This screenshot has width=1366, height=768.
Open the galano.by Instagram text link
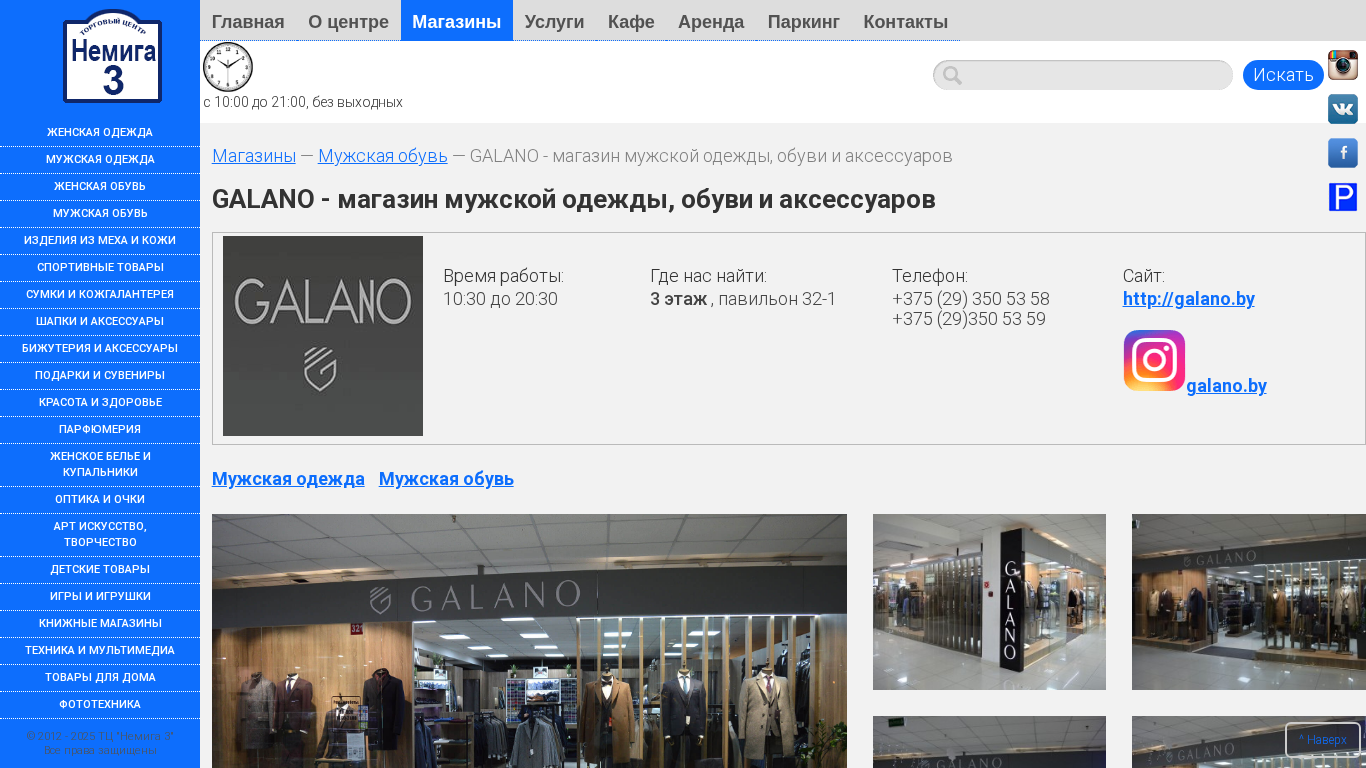[1227, 386]
